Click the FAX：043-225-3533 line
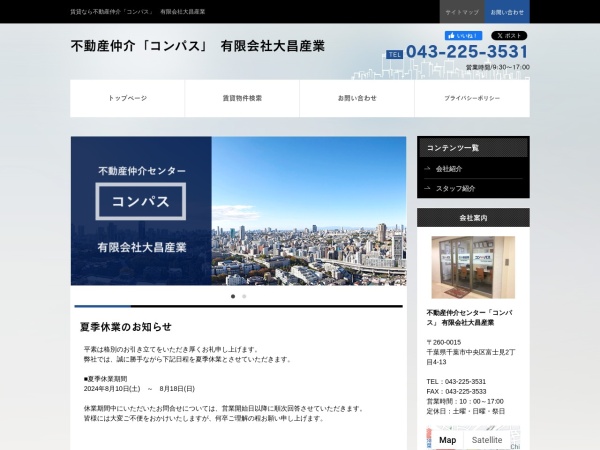The width and height of the screenshot is (600, 450). pos(456,391)
